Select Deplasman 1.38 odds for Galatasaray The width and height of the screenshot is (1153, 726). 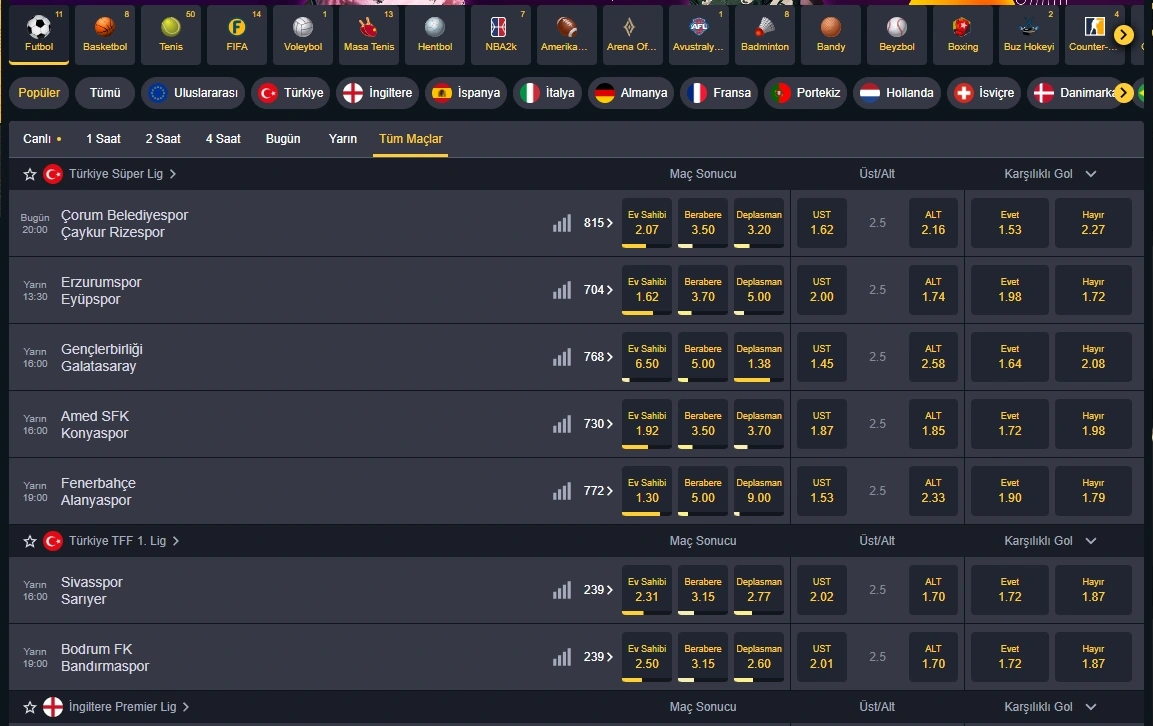[x=759, y=357]
